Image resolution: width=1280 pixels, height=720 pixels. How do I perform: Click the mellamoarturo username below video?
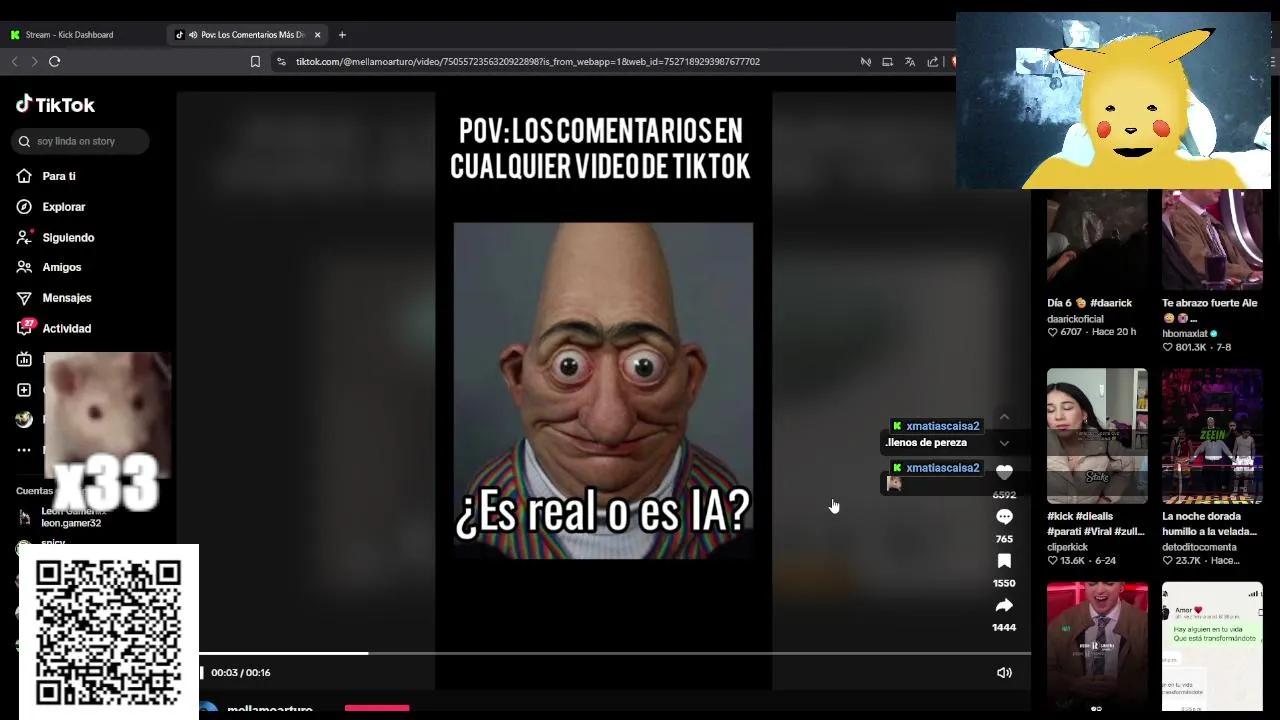coord(270,710)
